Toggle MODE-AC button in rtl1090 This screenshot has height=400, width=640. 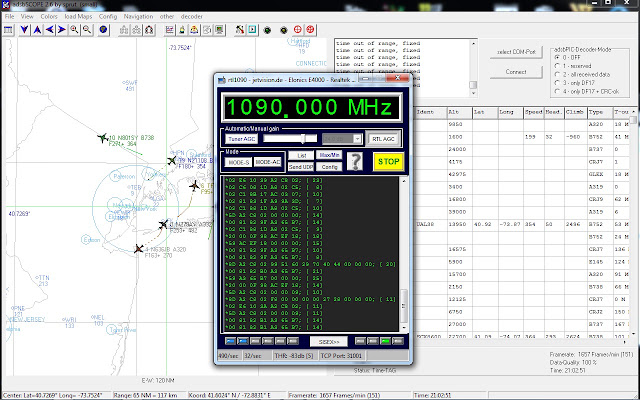tap(268, 162)
